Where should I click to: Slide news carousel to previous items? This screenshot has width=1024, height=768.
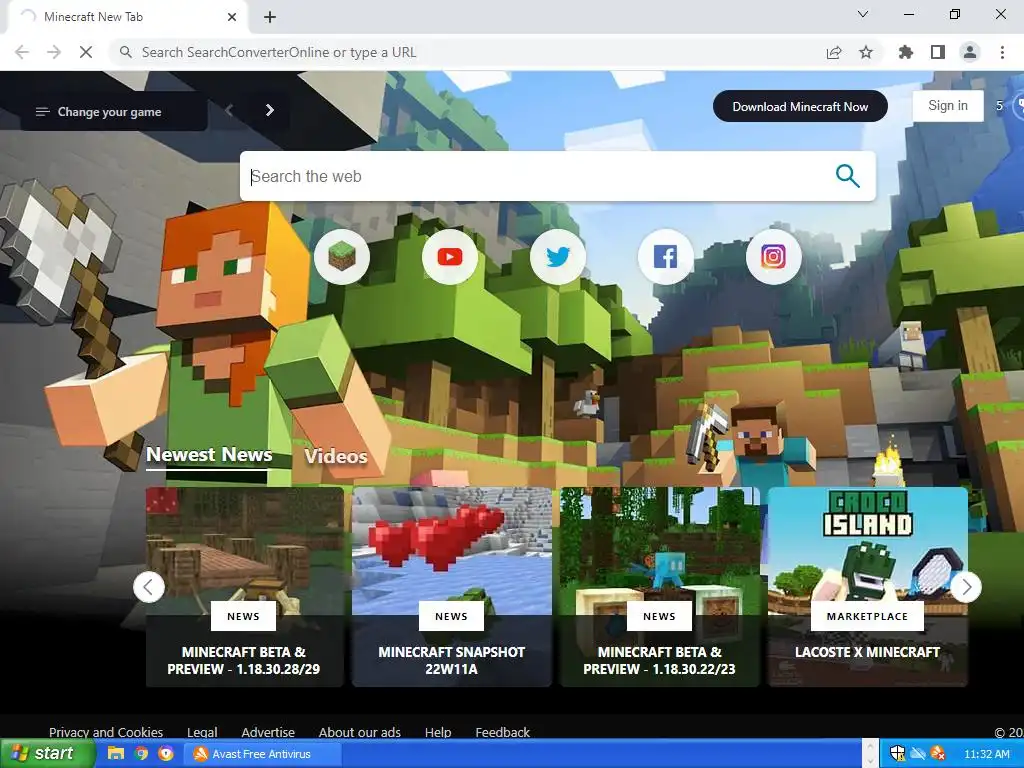(149, 587)
